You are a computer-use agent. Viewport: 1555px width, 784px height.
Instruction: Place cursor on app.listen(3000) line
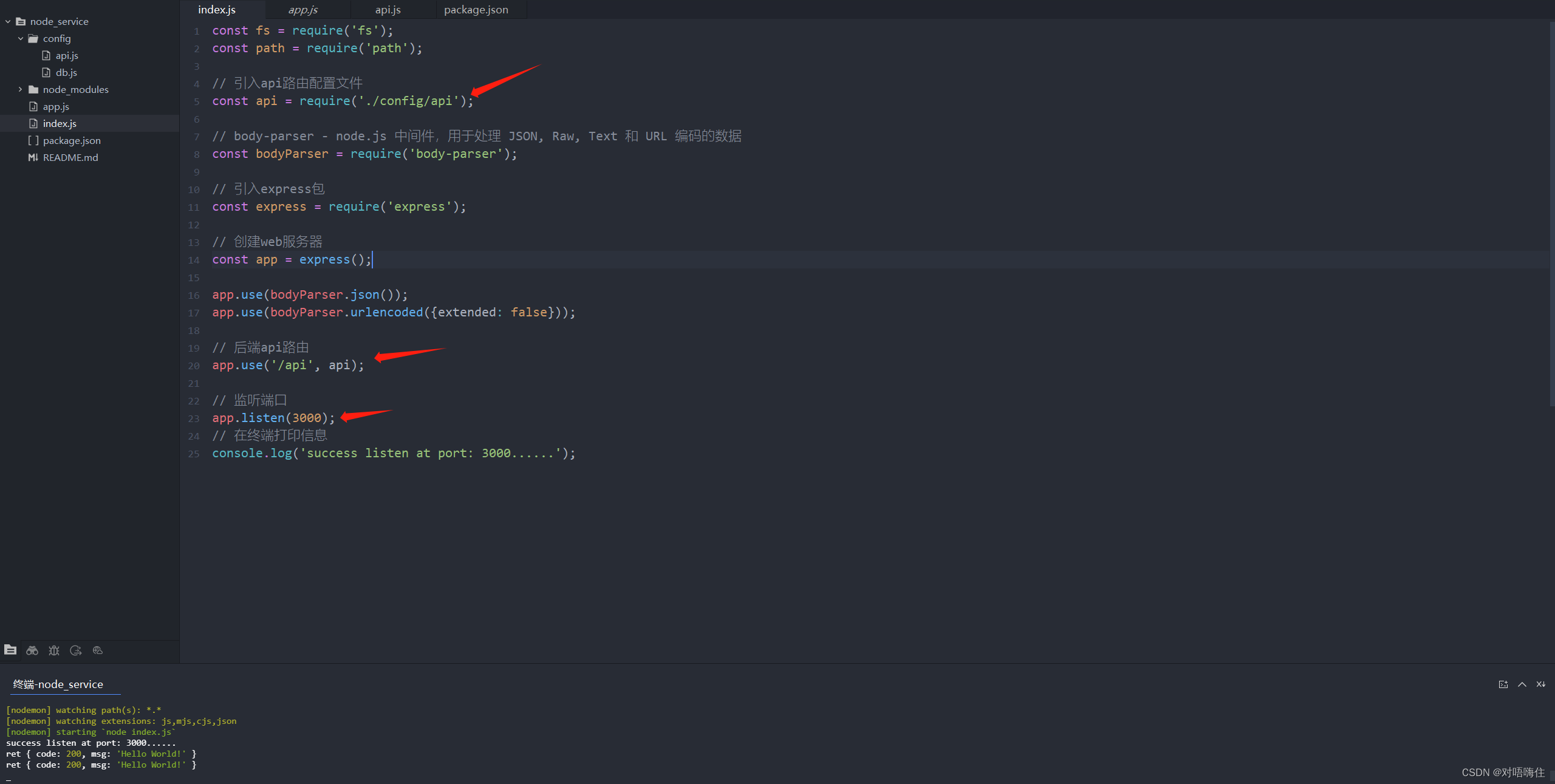click(x=274, y=418)
